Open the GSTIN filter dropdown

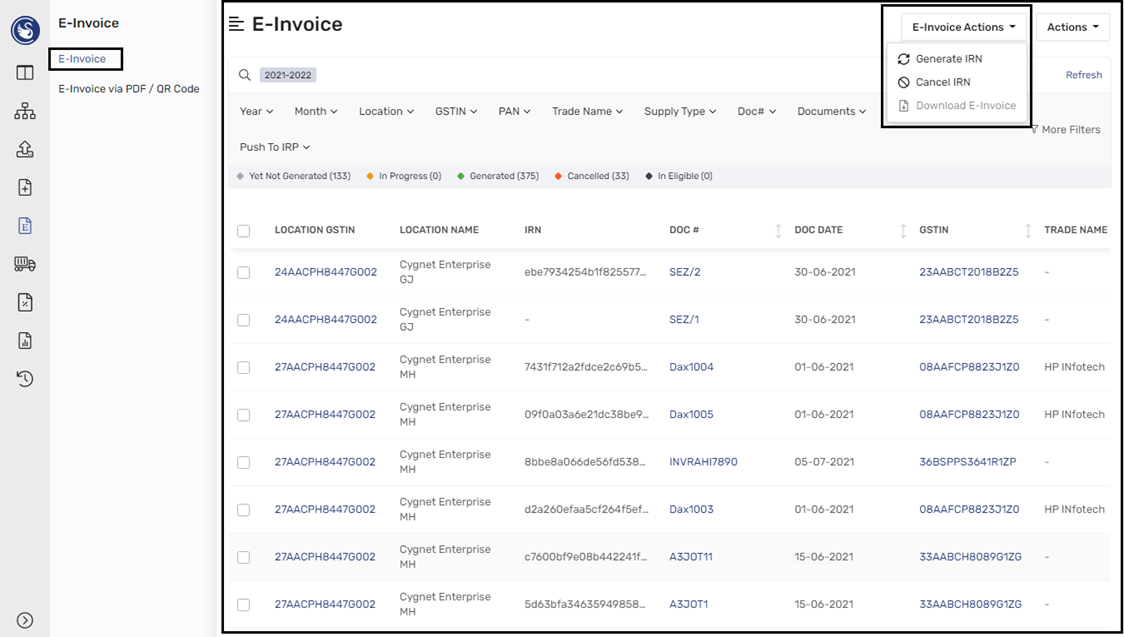[x=456, y=111]
